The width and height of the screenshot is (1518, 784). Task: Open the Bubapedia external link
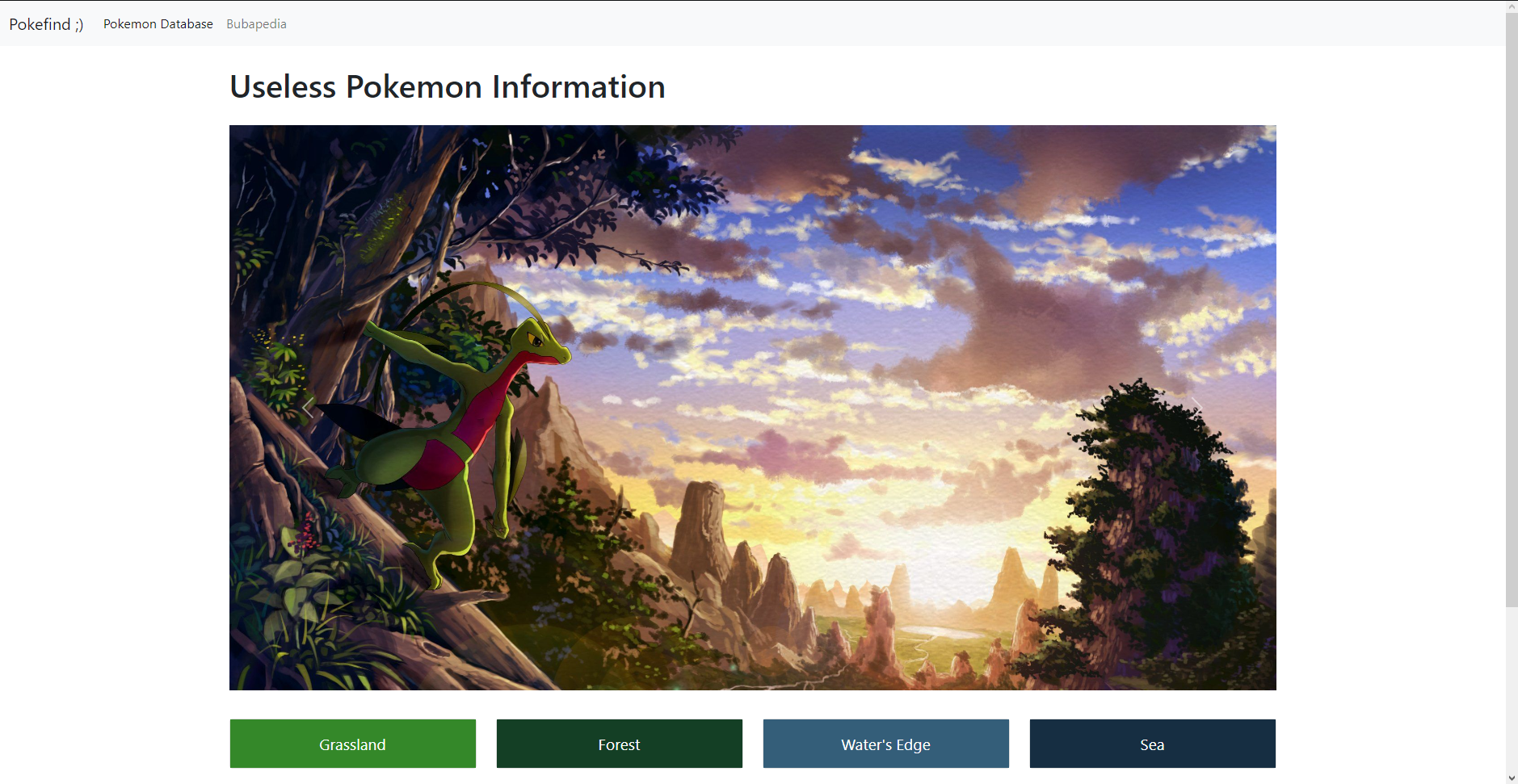[x=255, y=23]
